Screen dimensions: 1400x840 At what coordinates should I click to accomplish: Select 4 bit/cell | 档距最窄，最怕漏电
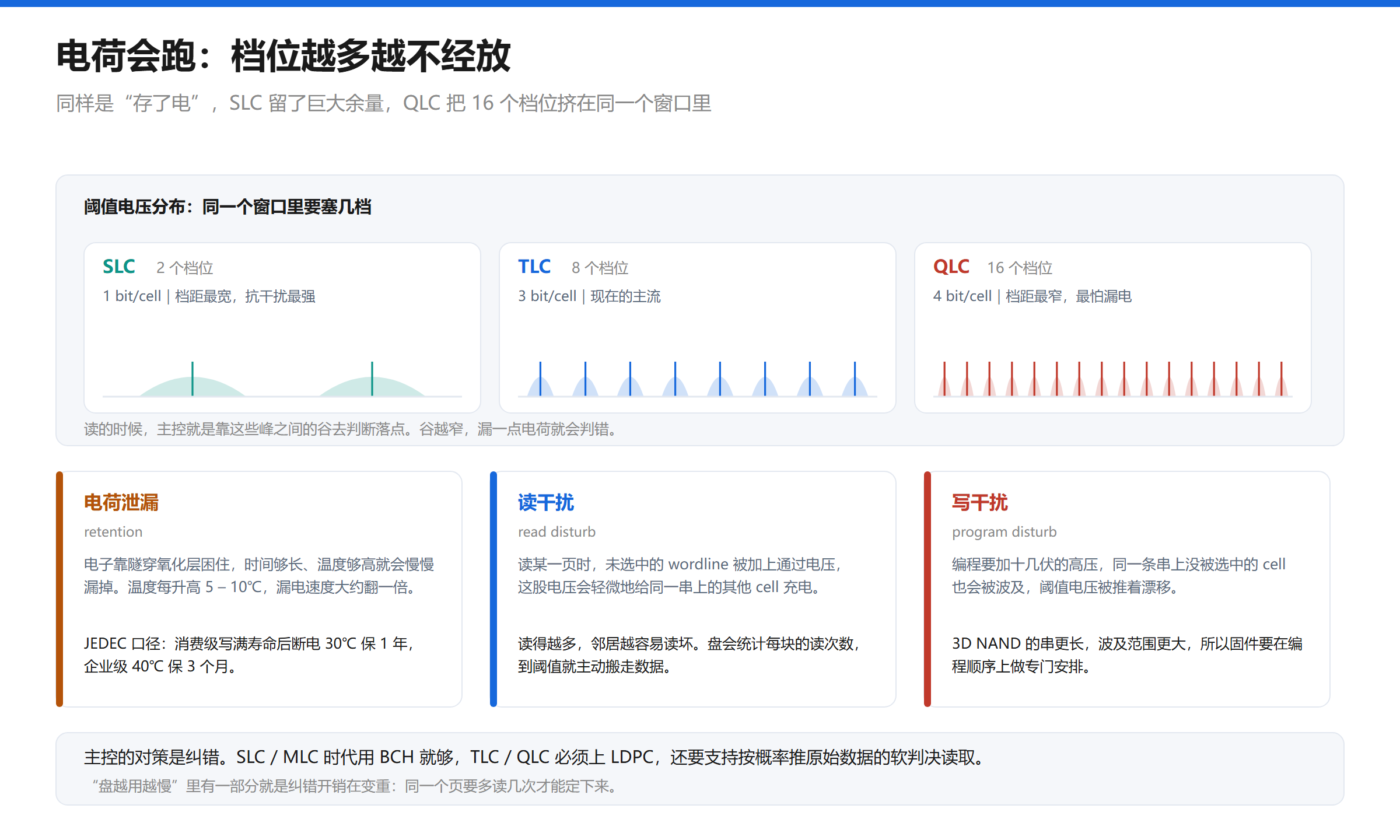point(1032,296)
